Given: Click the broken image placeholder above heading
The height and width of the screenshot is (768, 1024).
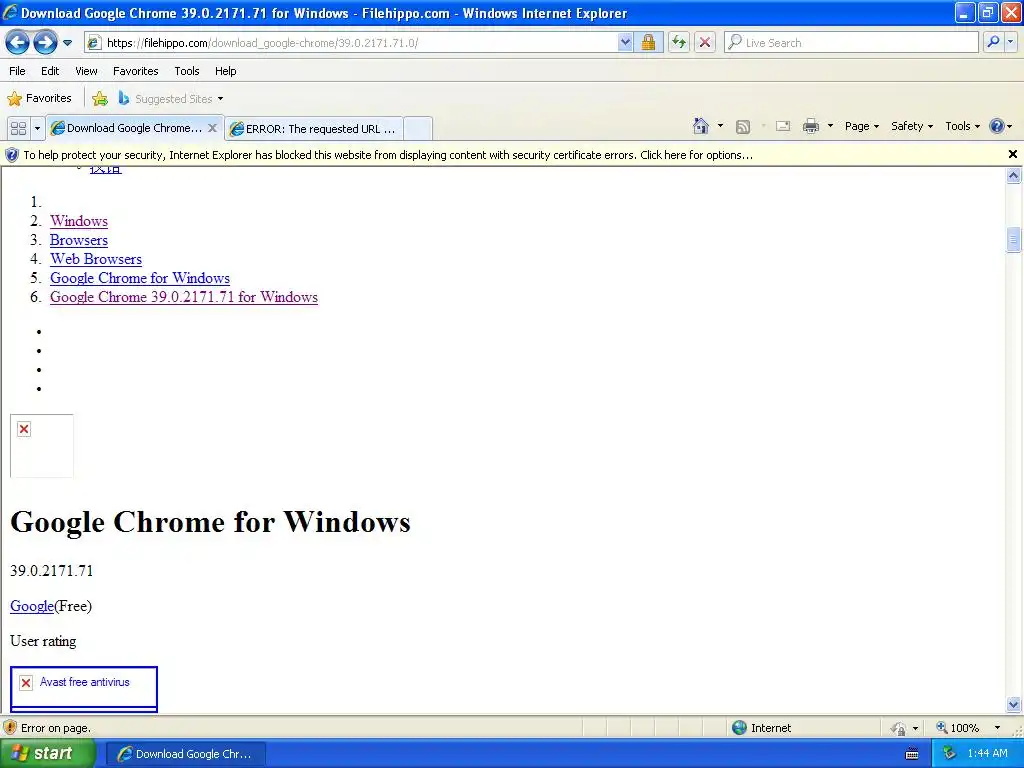Looking at the screenshot, I should [42, 446].
